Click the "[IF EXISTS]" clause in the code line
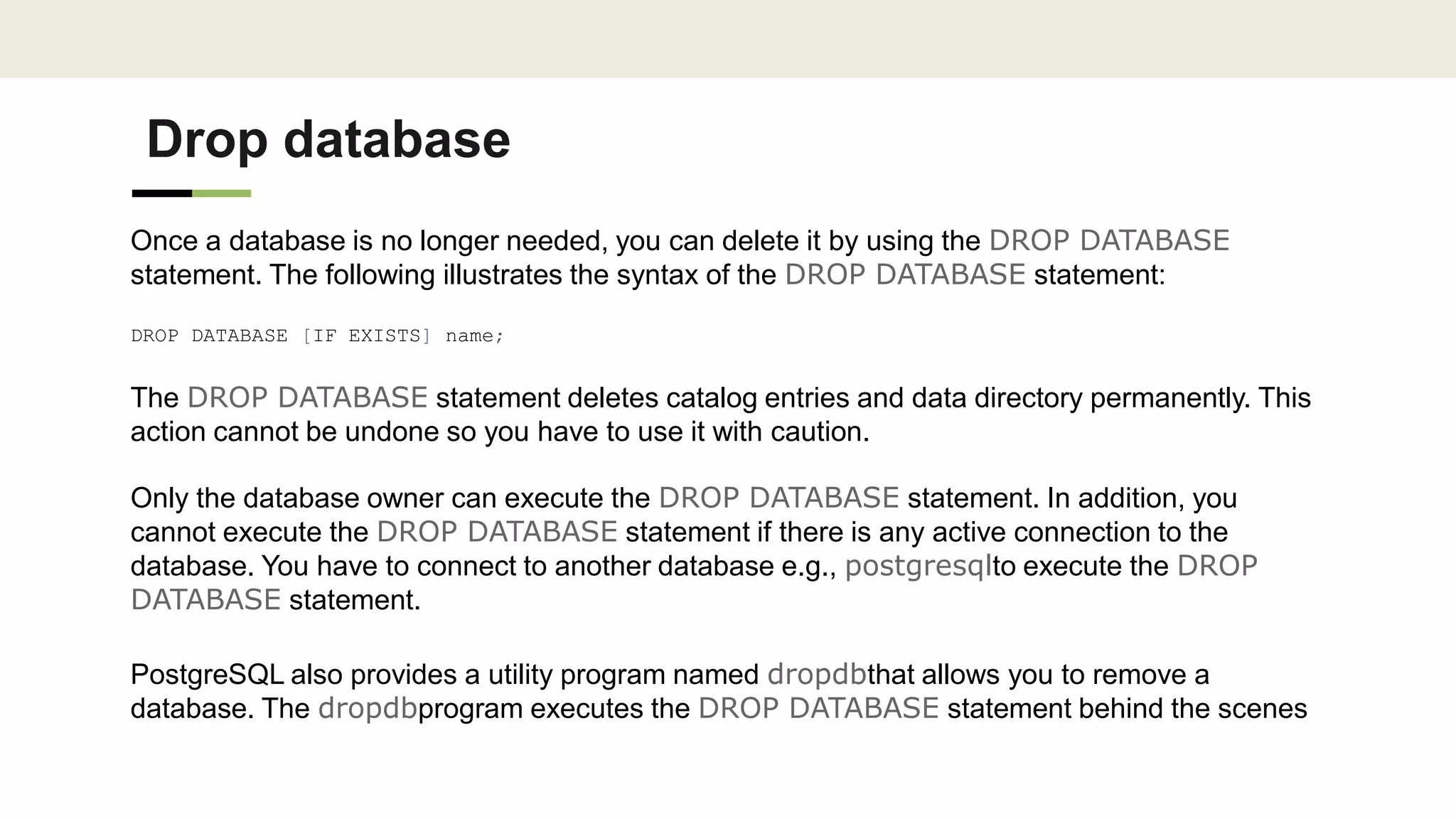Image resolution: width=1456 pixels, height=819 pixels. click(366, 336)
